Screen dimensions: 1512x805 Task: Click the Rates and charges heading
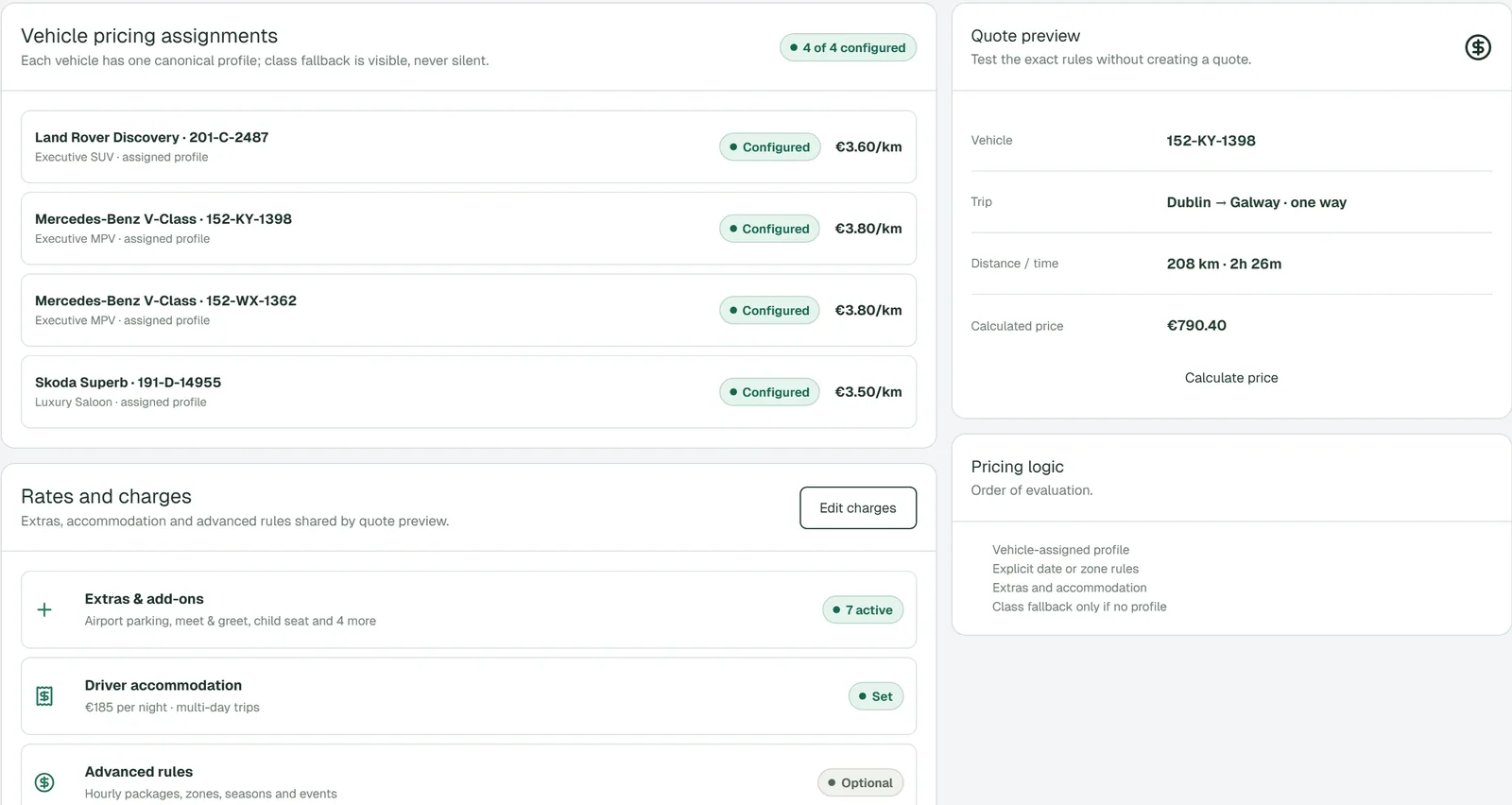106,496
